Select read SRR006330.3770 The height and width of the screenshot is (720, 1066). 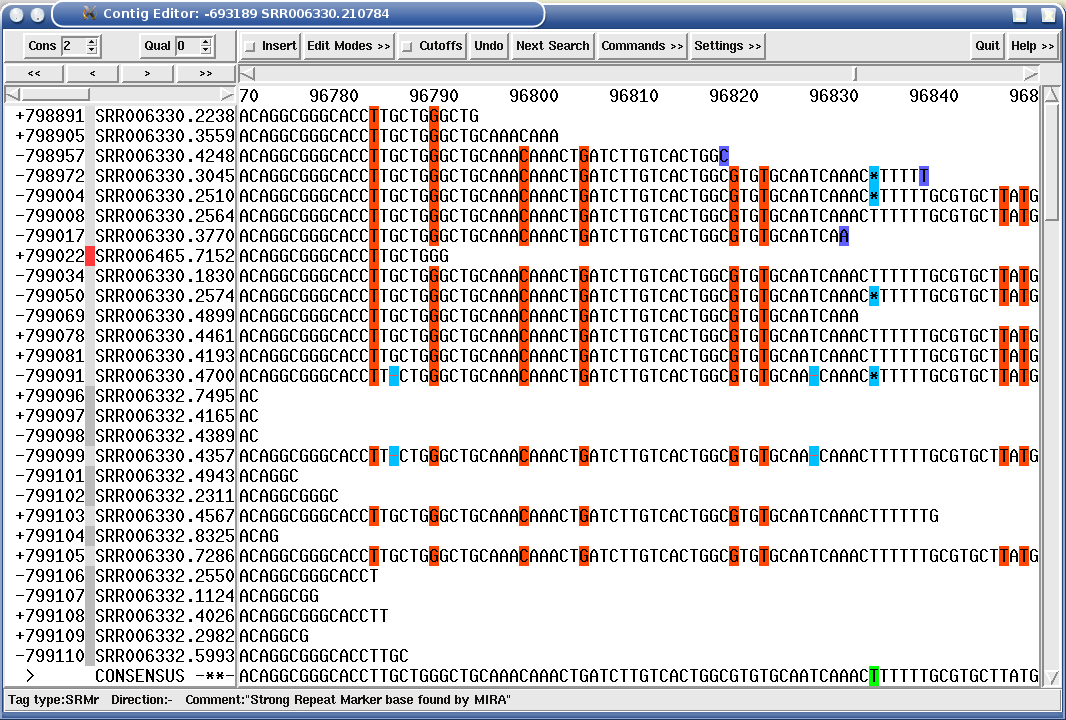[x=165, y=236]
